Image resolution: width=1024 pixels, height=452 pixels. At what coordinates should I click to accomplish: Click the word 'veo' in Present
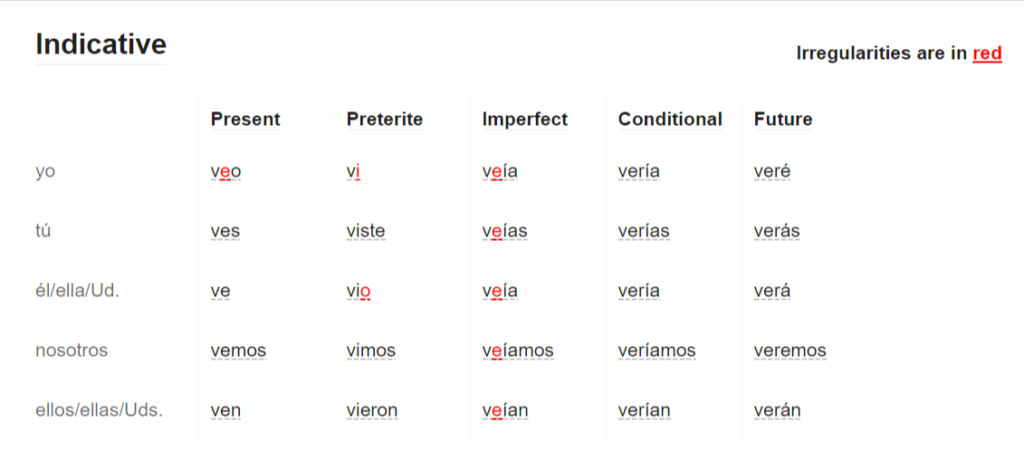[x=226, y=172]
